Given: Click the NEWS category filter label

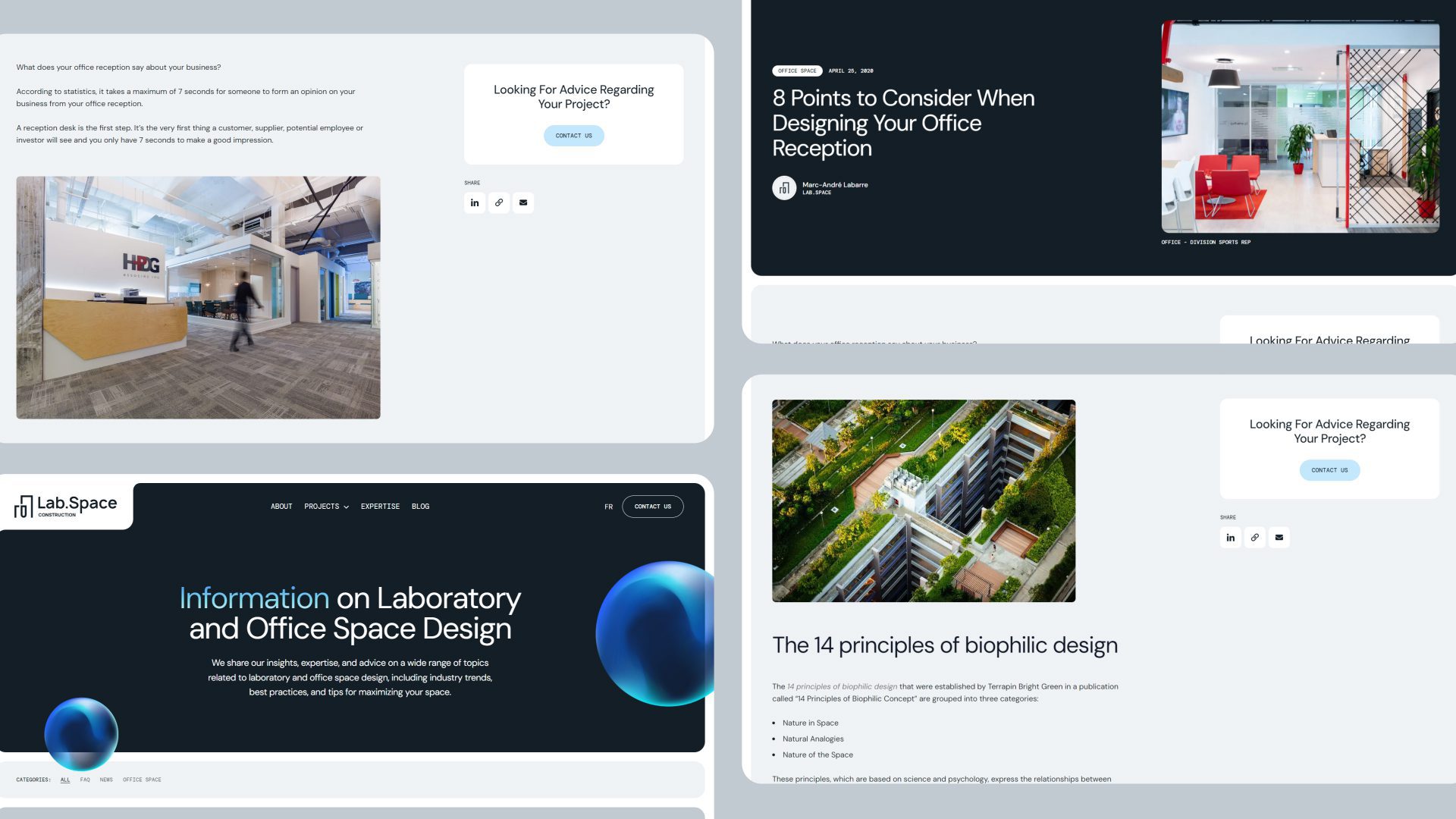Looking at the screenshot, I should [106, 779].
